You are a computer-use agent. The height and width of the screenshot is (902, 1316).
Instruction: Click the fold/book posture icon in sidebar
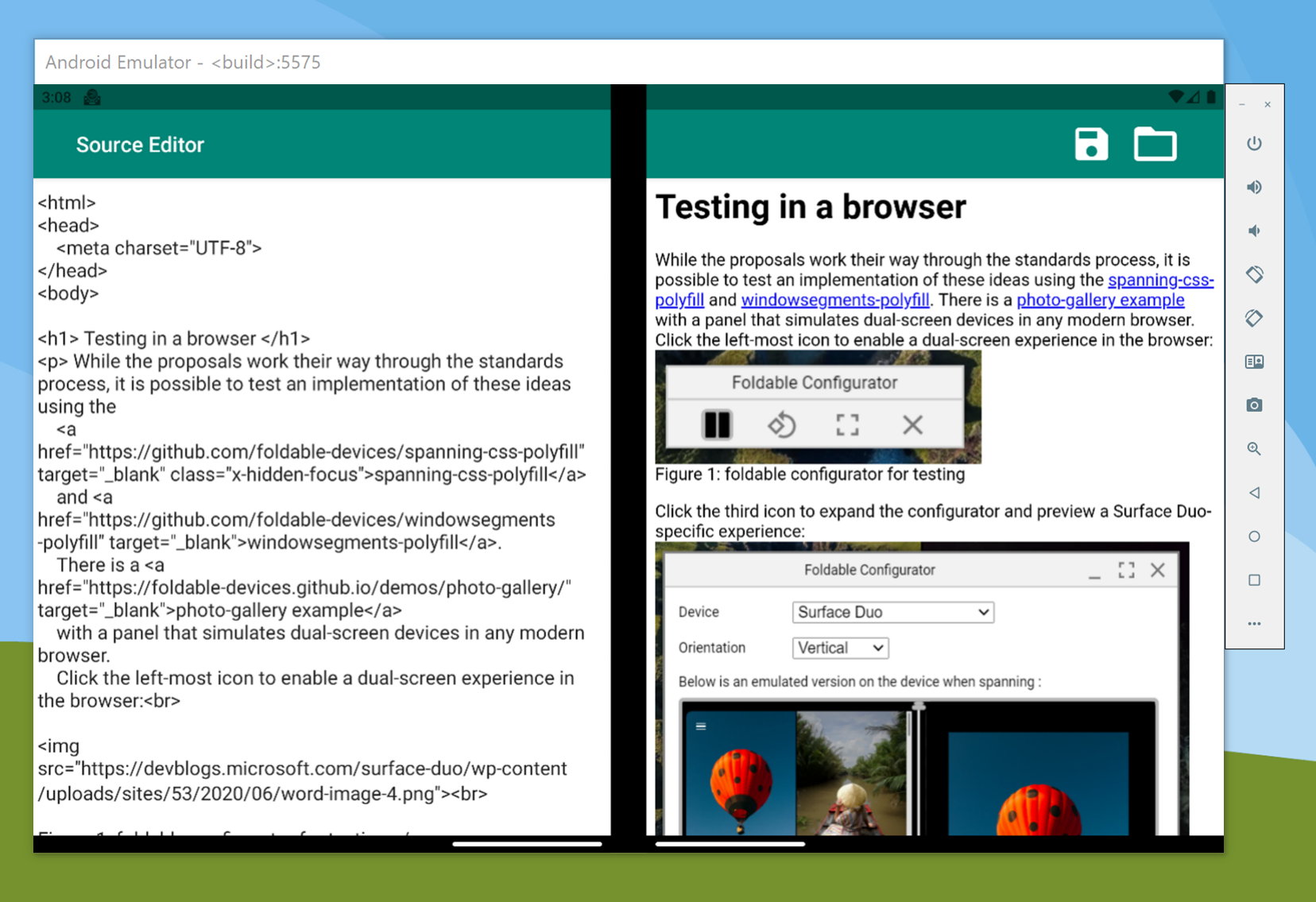(x=1254, y=362)
